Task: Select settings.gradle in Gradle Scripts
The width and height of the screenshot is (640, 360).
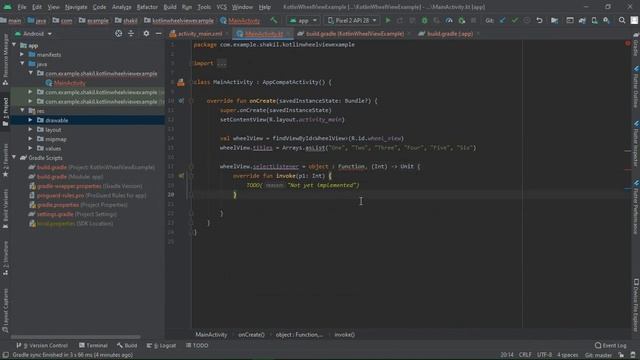Action: (x=55, y=214)
